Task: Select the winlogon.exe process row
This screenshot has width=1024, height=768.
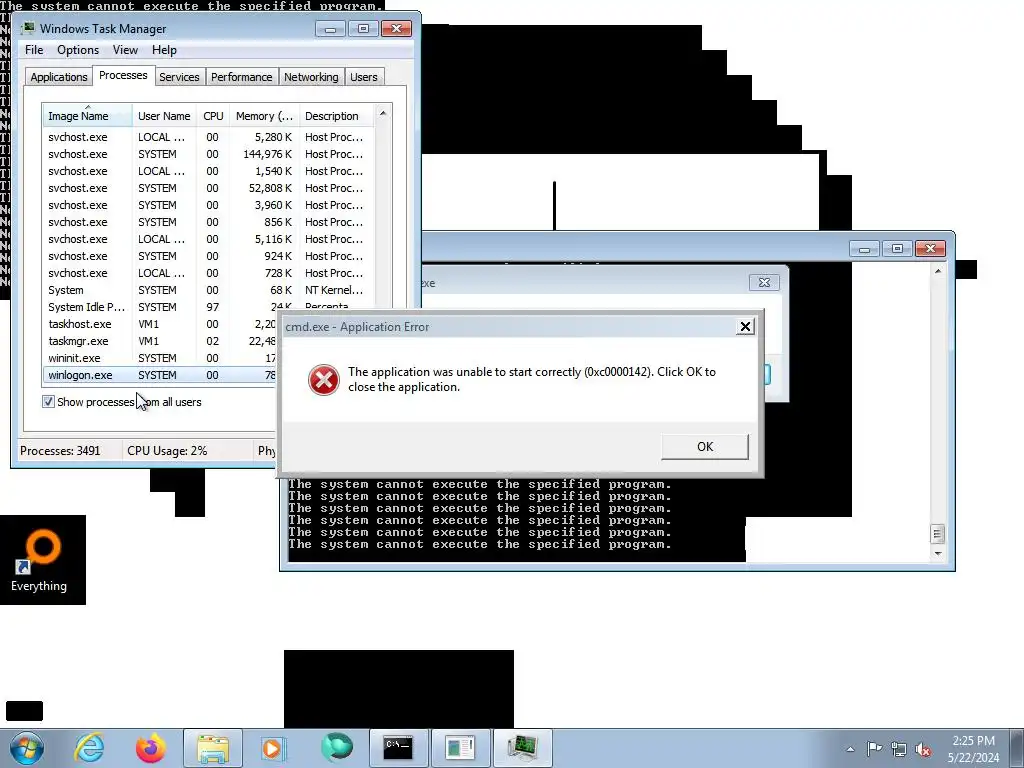Action: (x=160, y=375)
